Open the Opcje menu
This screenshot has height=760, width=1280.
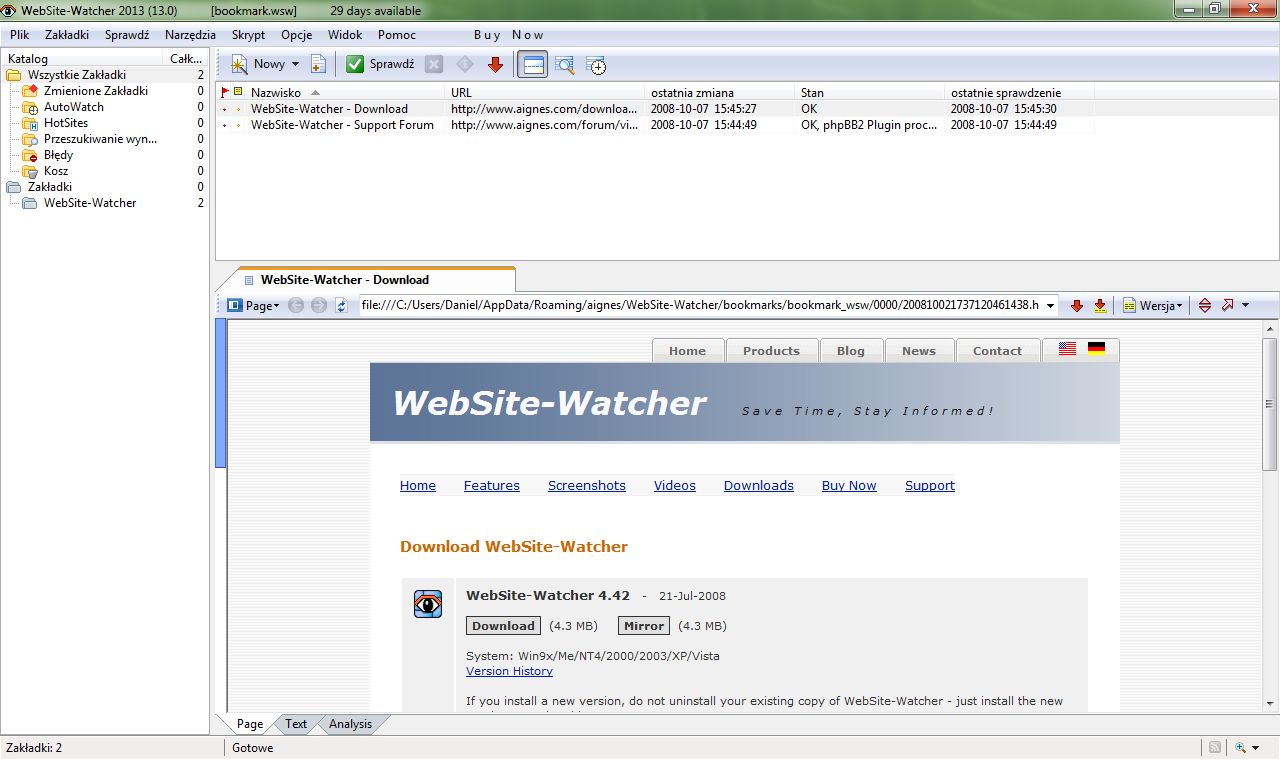297,35
